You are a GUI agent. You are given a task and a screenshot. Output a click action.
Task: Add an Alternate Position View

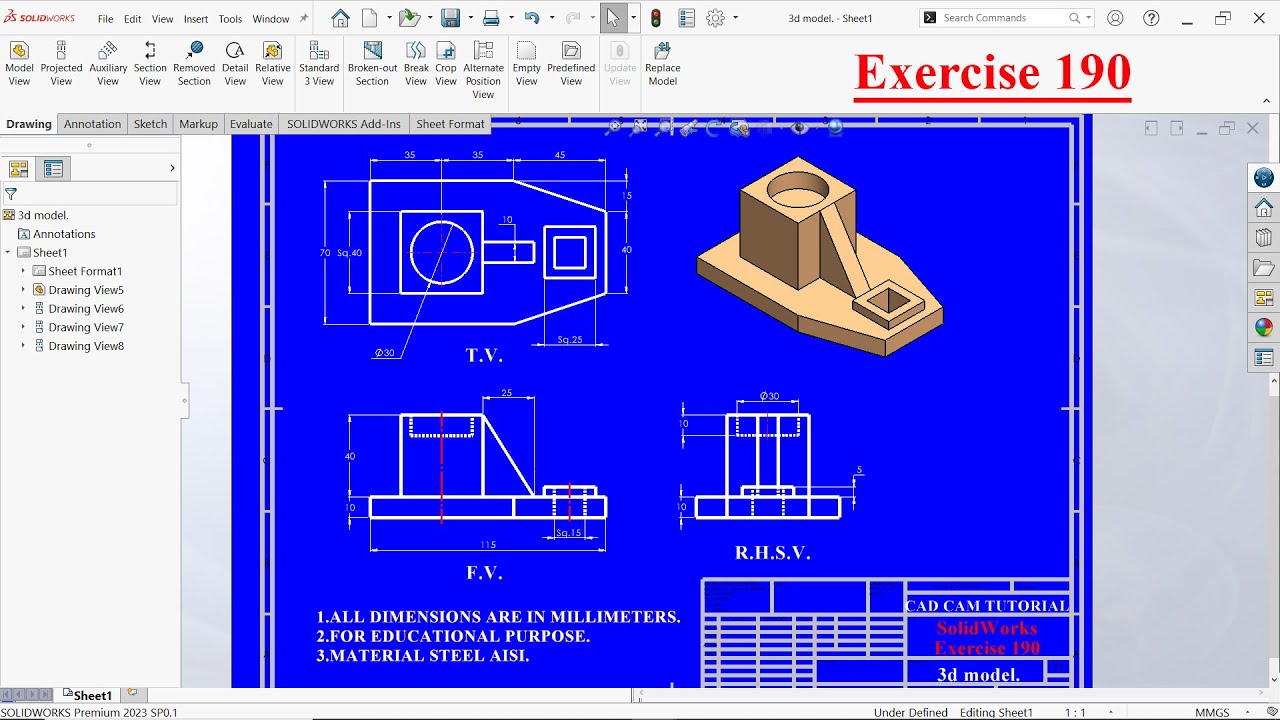coord(483,70)
